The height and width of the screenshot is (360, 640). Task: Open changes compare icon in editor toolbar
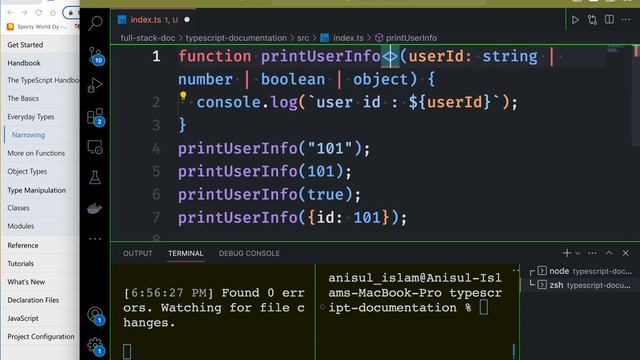click(x=592, y=20)
